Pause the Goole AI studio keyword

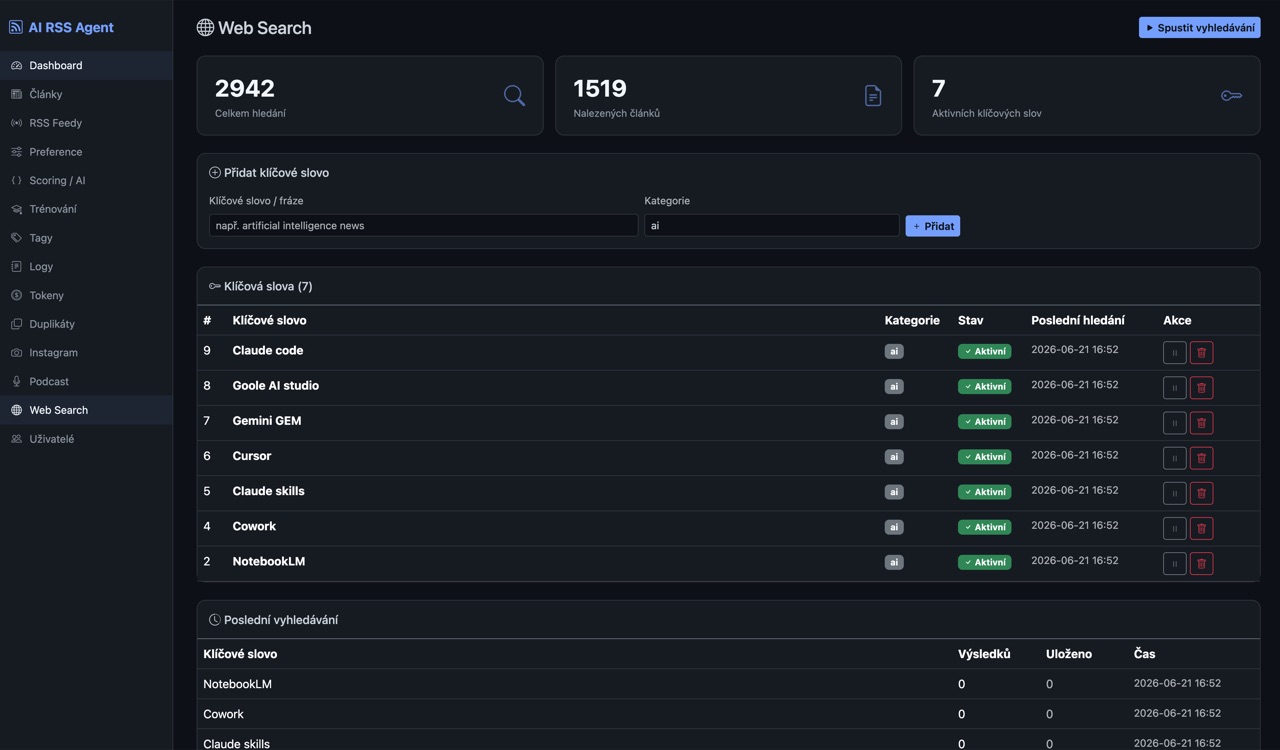point(1175,387)
